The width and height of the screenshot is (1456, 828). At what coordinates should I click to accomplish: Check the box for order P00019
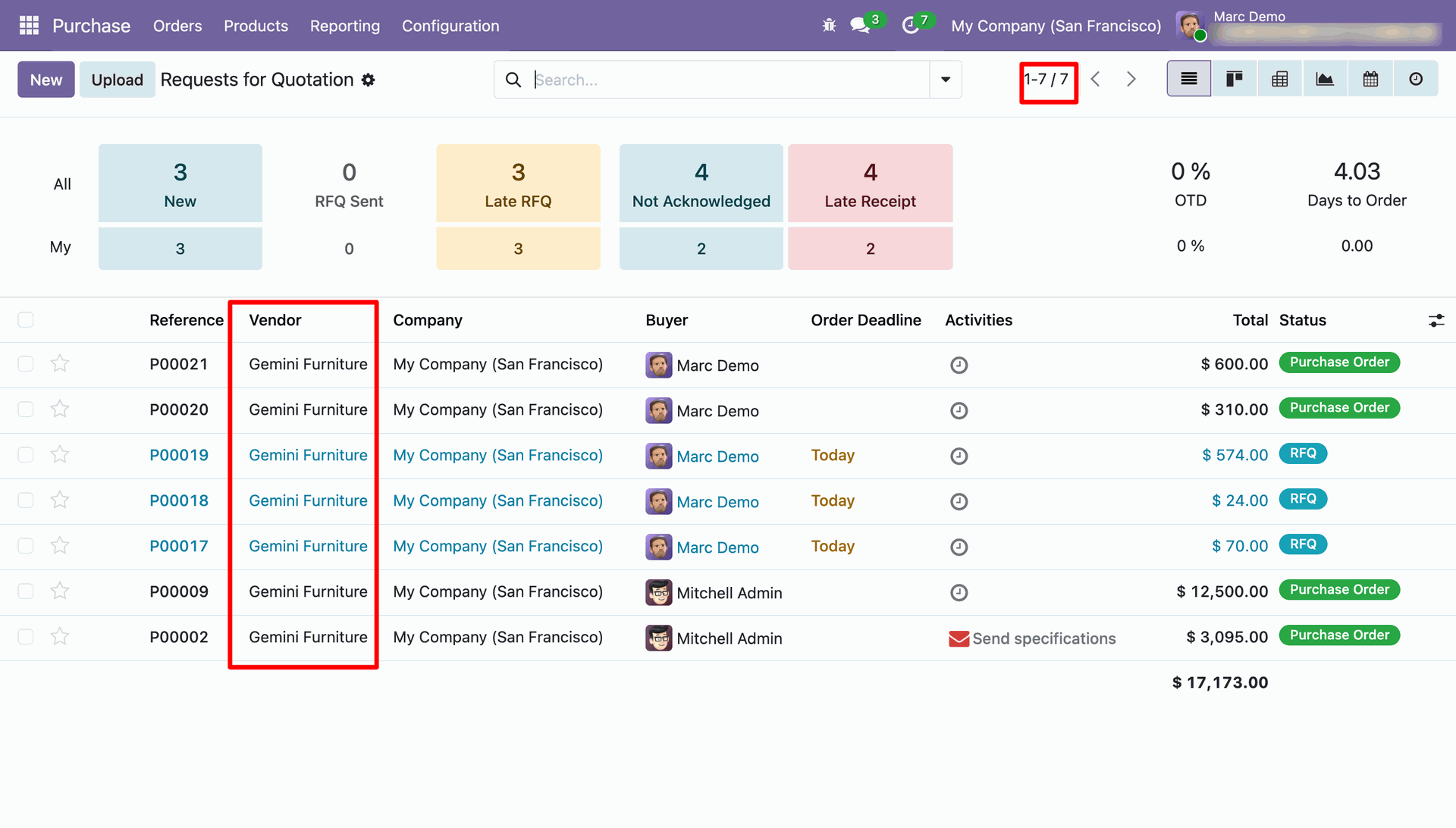(26, 455)
